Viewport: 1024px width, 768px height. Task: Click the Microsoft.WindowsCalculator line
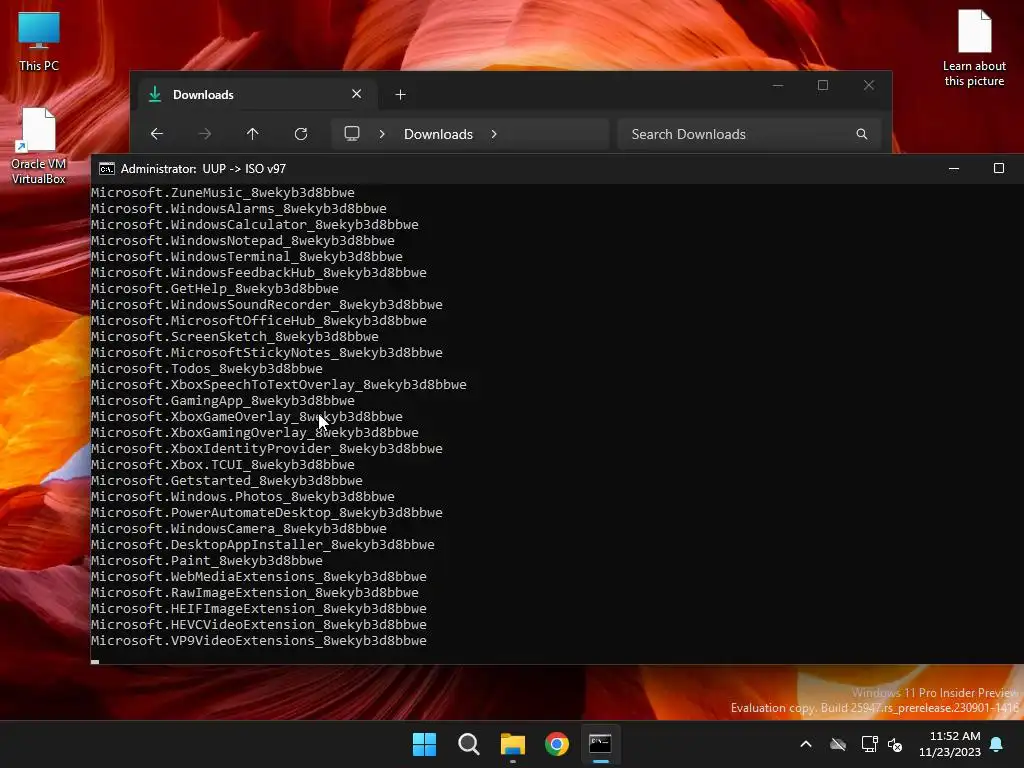[255, 225]
